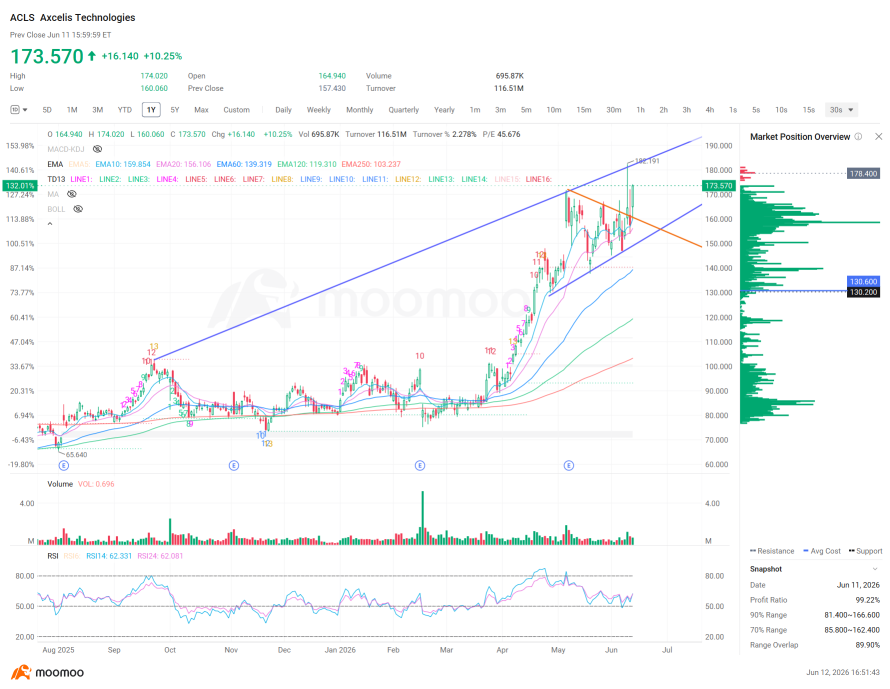Open the May earnings event marker
Screen dimensions: 890x689
pos(569,465)
